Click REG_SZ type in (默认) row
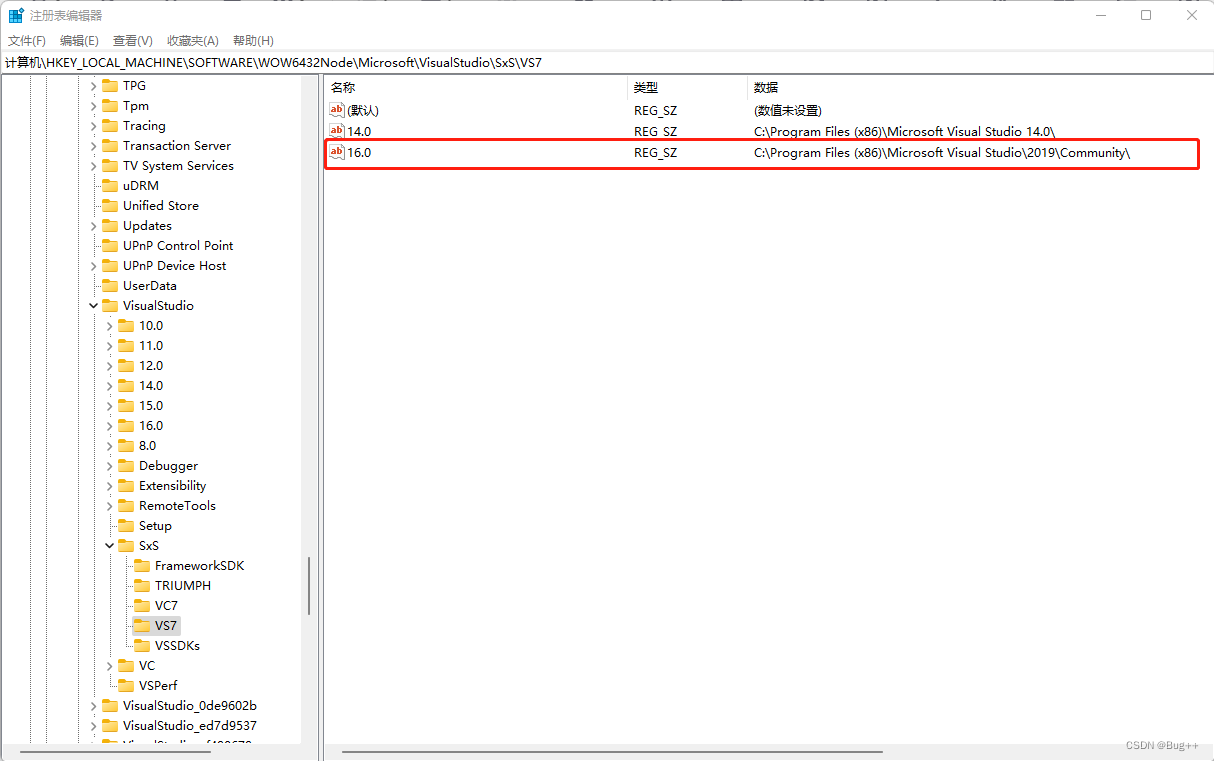1214x761 pixels. click(655, 110)
